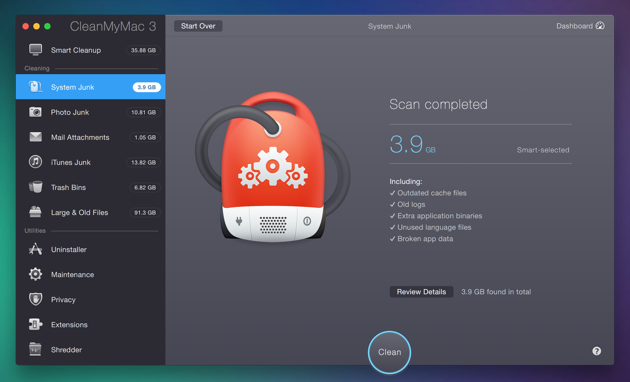Click '3.9 GB found in total' text
Viewport: 630px width, 382px height.
point(496,292)
